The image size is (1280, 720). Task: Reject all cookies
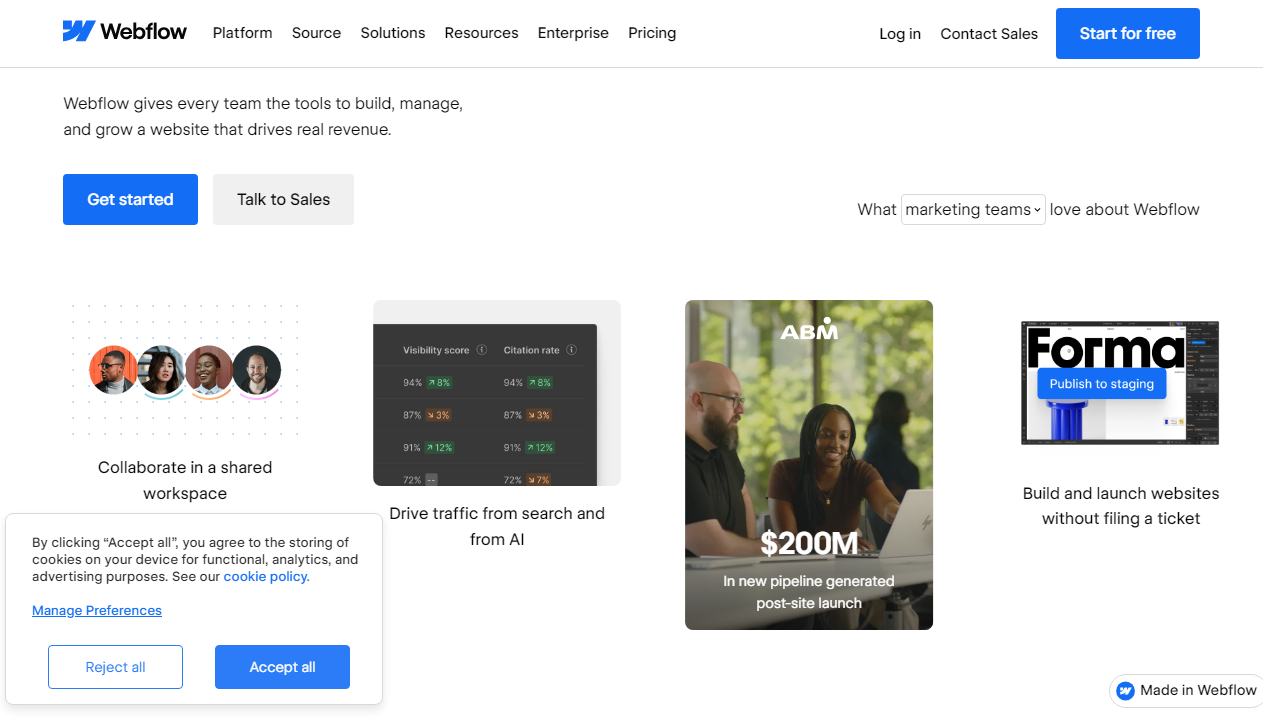pos(115,667)
